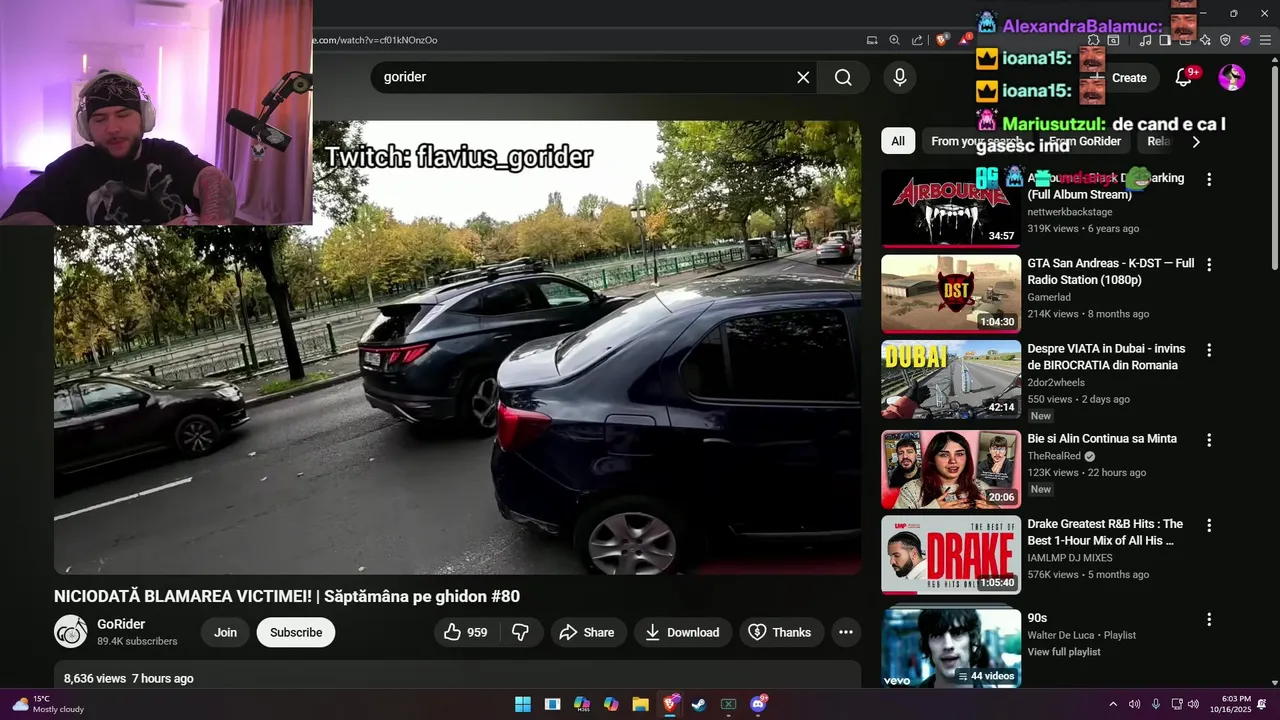Click the magnifier search button
Viewport: 1280px width, 720px height.
coord(843,77)
